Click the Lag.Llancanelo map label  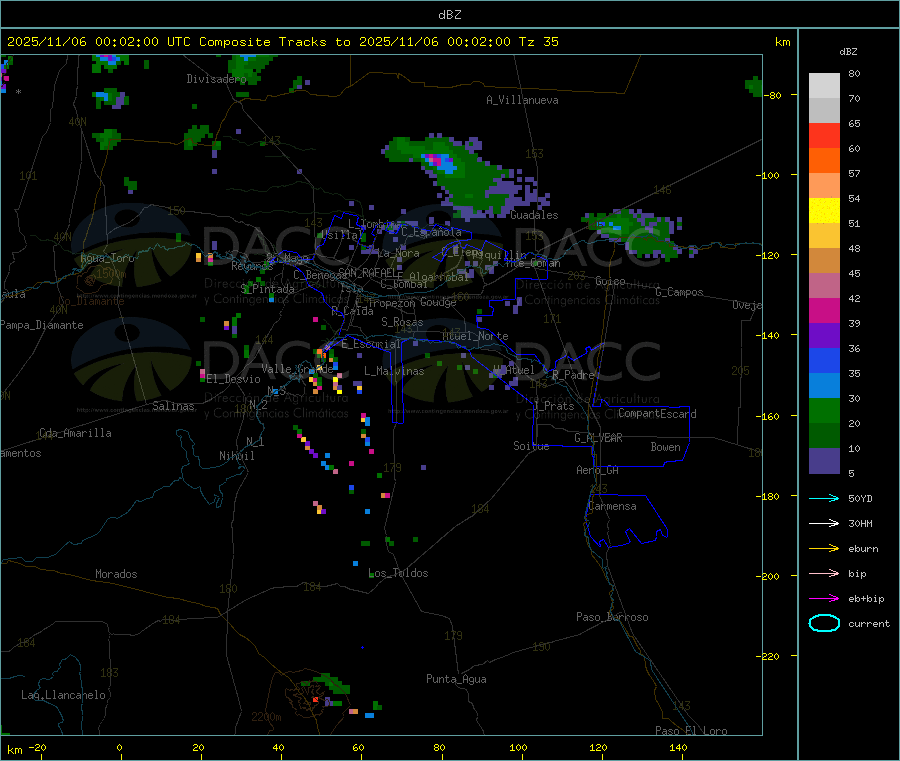63,695
